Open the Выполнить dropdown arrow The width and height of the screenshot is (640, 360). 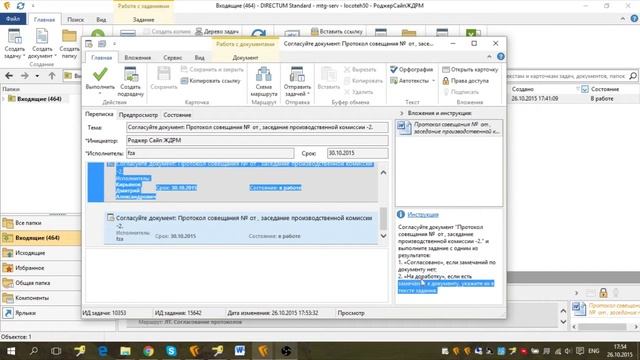tap(100, 93)
